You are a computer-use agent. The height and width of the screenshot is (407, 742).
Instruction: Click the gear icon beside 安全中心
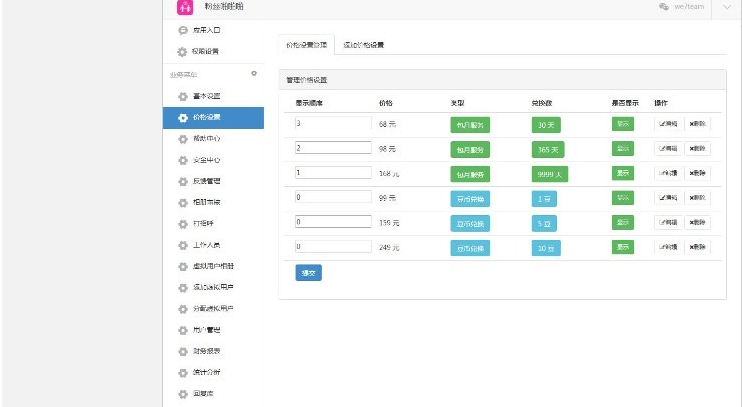(182, 160)
